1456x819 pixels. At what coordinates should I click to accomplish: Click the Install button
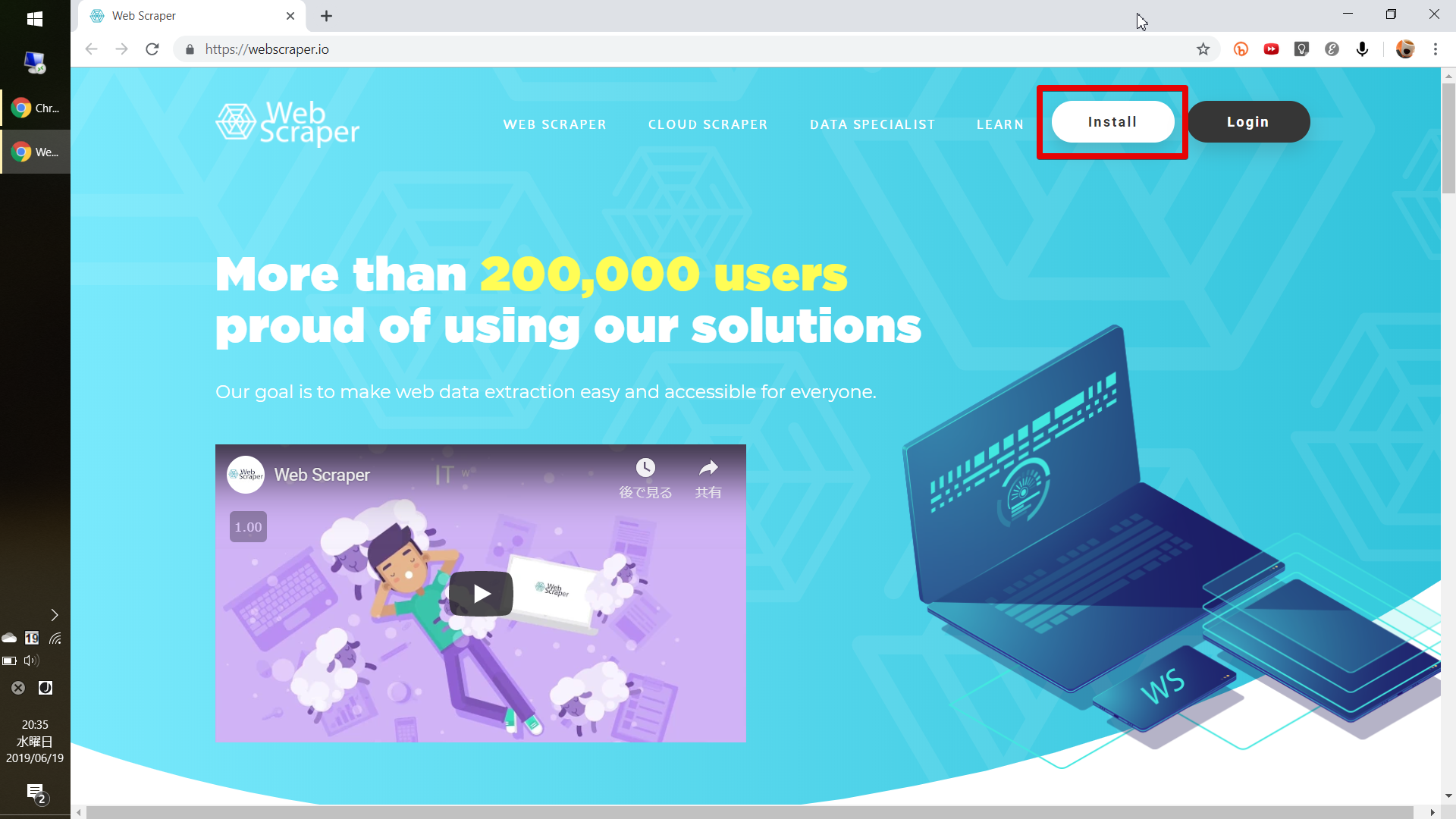[1113, 121]
